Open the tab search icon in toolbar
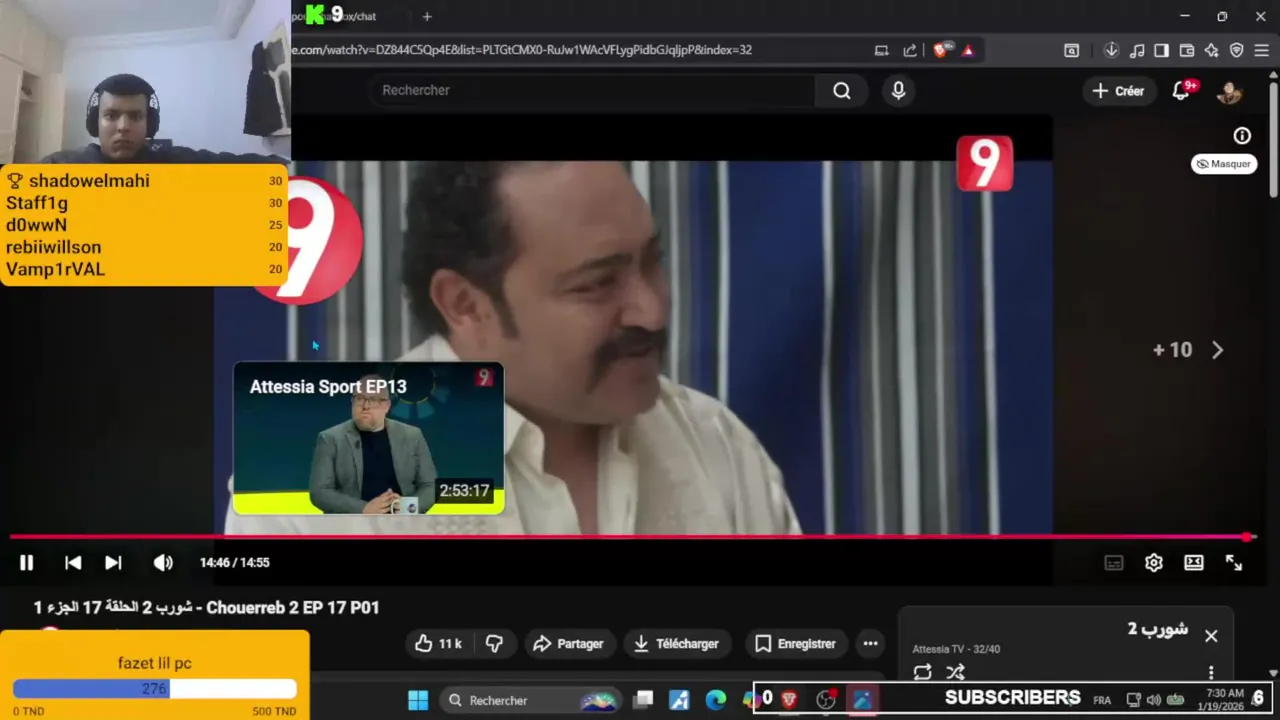The width and height of the screenshot is (1280, 720). [1071, 50]
